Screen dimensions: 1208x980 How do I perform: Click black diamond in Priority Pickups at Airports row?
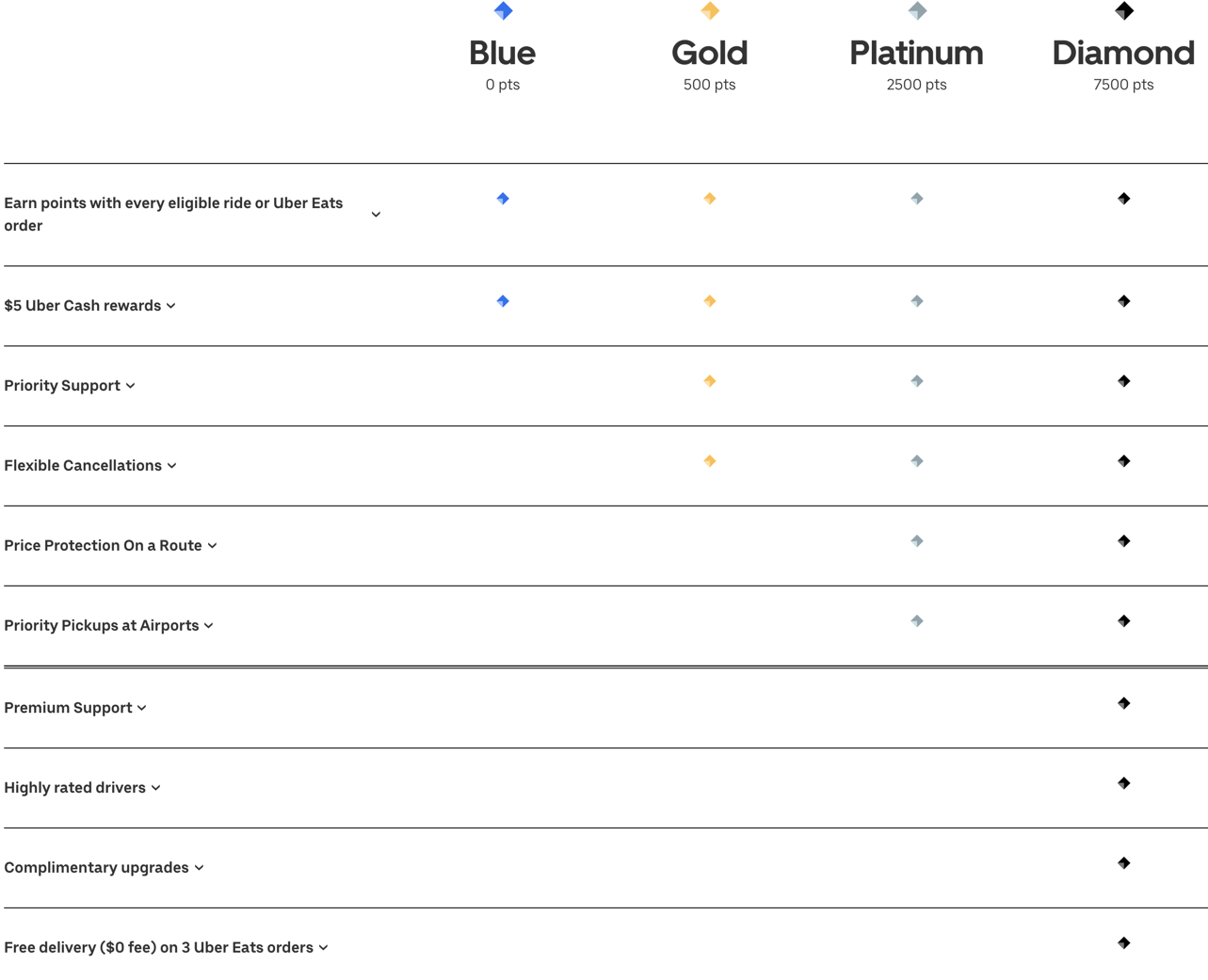[1124, 621]
